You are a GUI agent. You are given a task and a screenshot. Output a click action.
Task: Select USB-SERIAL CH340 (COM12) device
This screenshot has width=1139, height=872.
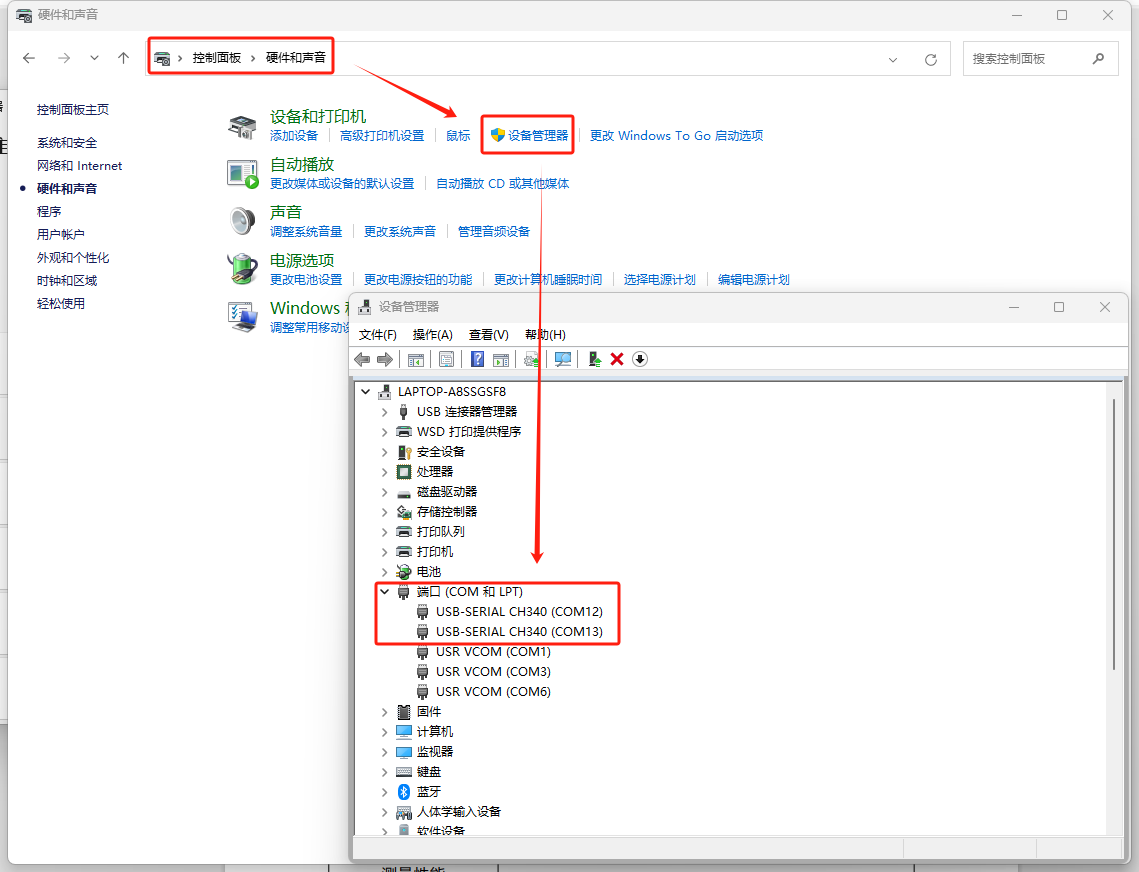click(x=519, y=612)
